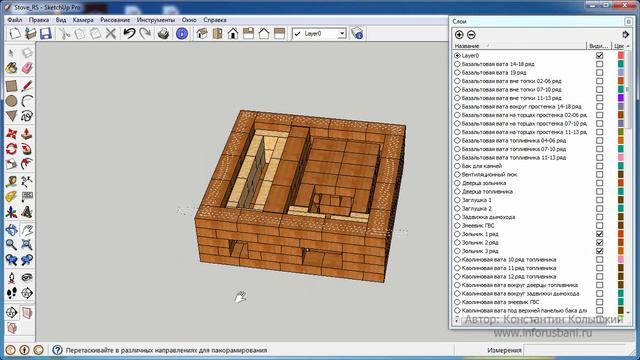This screenshot has height=360, width=640.
Task: Select the Push/Pull tool
Action: [x=27, y=134]
